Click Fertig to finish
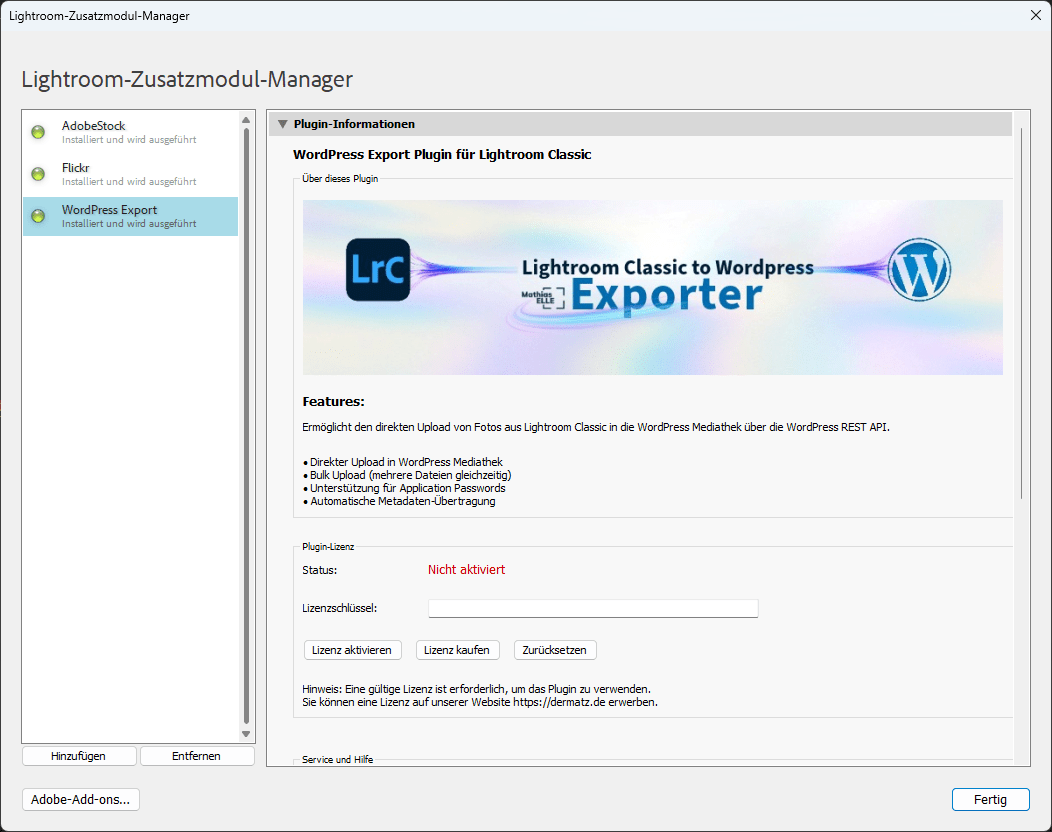This screenshot has height=832, width=1052. (990, 799)
